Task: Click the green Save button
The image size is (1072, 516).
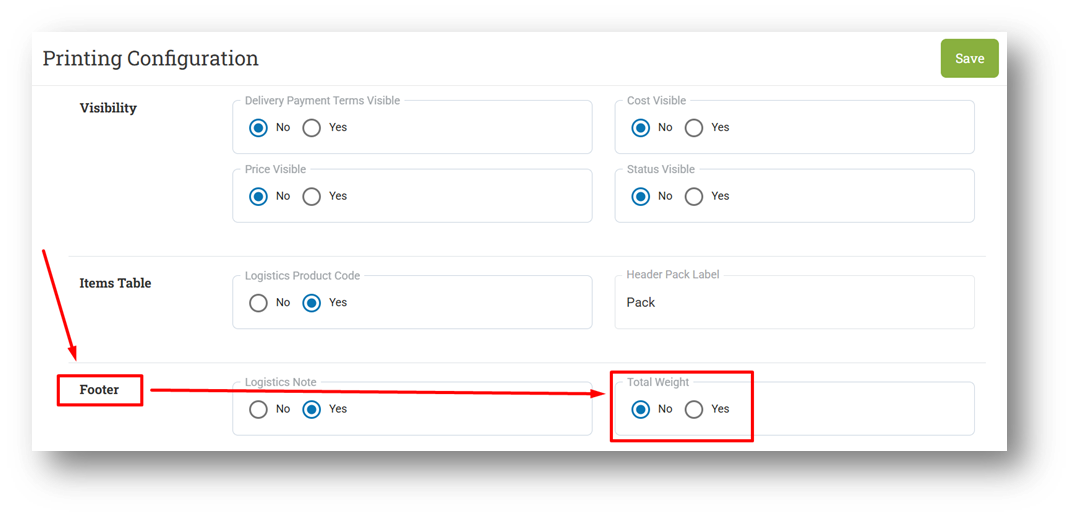Action: tap(969, 58)
